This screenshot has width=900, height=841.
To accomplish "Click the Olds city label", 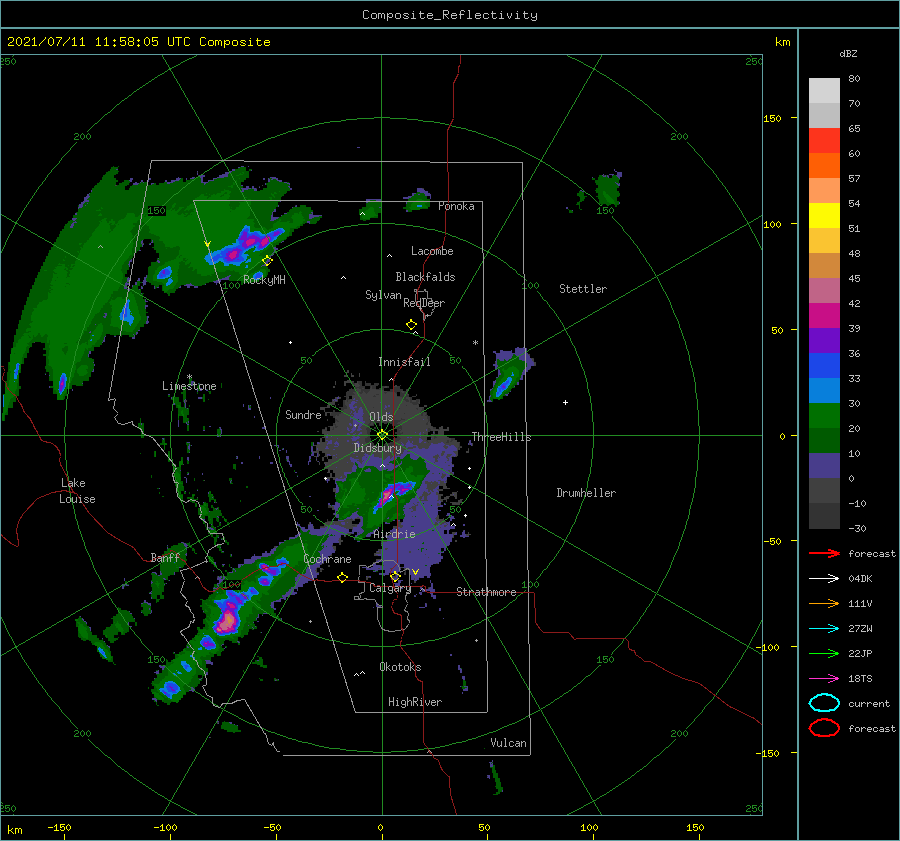I will coord(381,417).
